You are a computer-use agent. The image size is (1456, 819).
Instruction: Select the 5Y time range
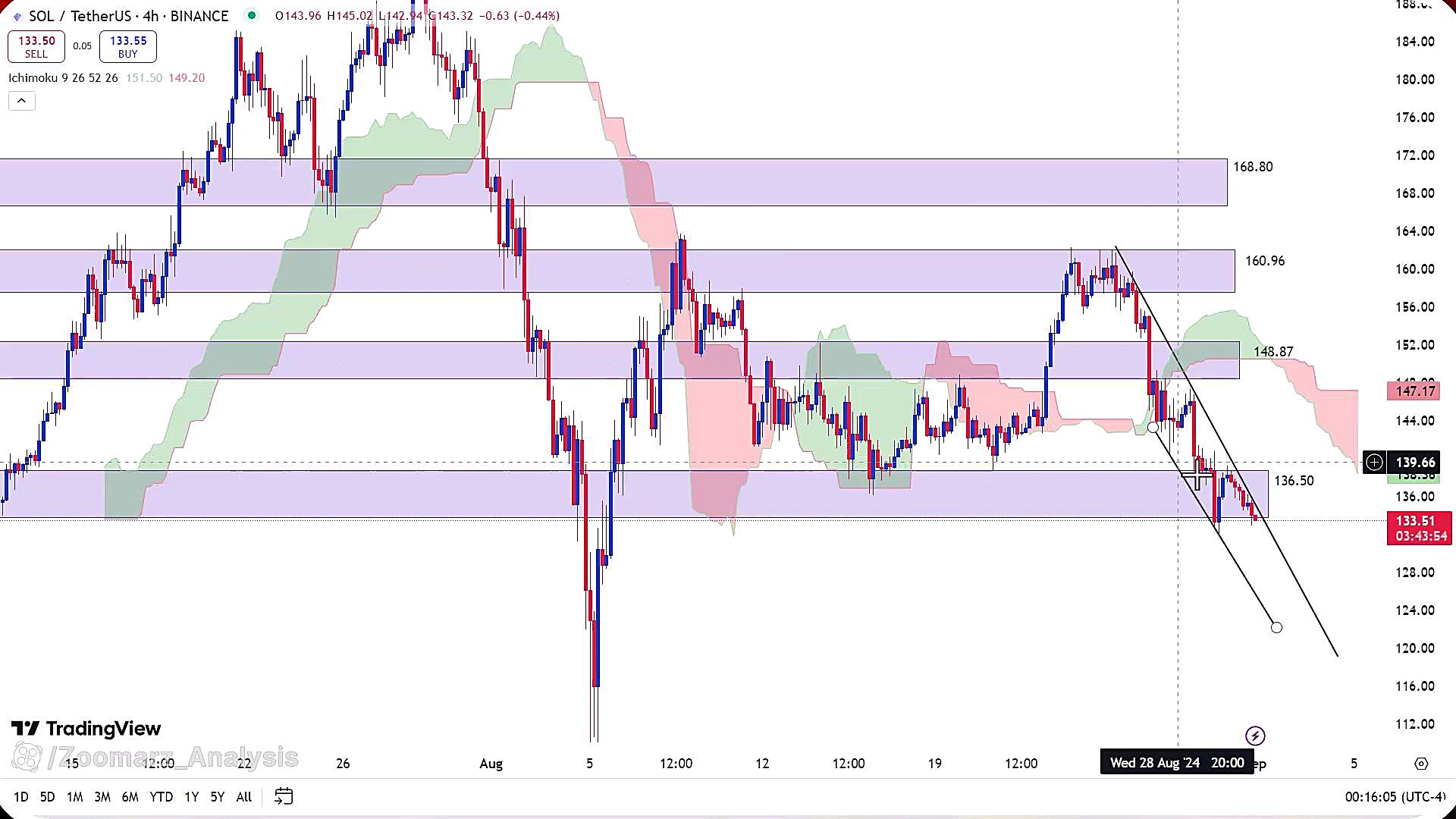pos(218,797)
